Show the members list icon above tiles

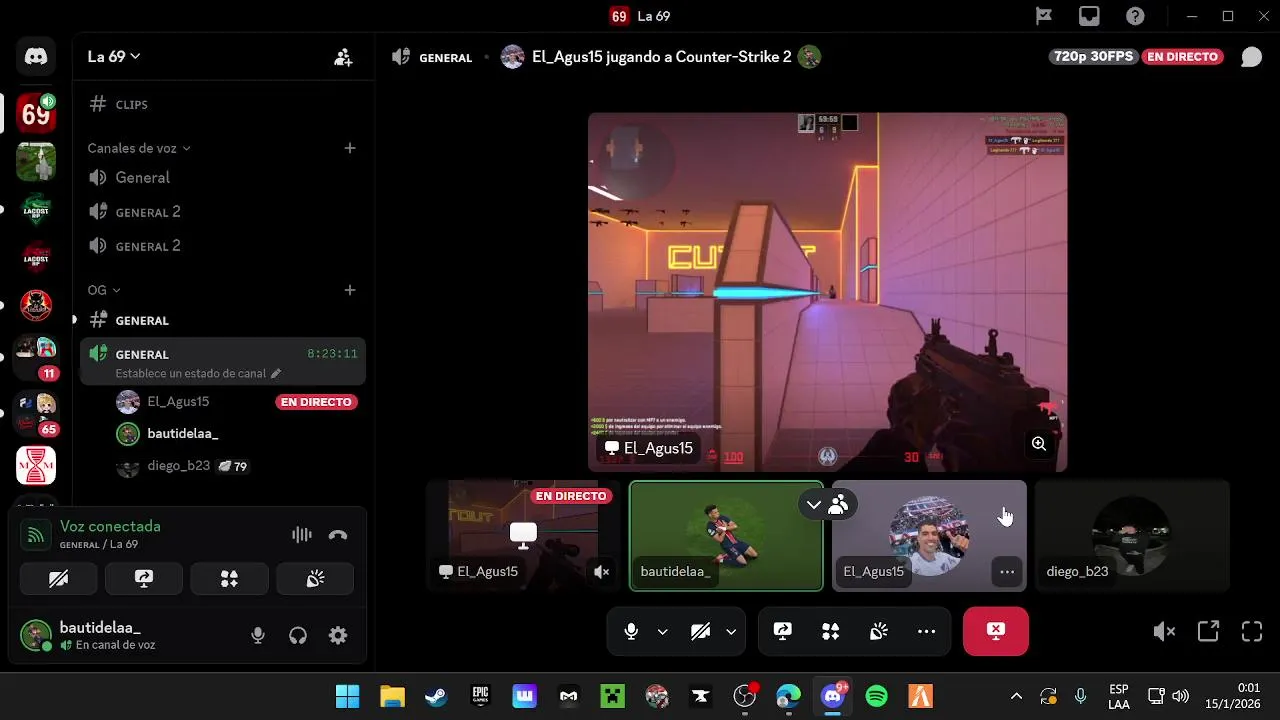tap(839, 505)
